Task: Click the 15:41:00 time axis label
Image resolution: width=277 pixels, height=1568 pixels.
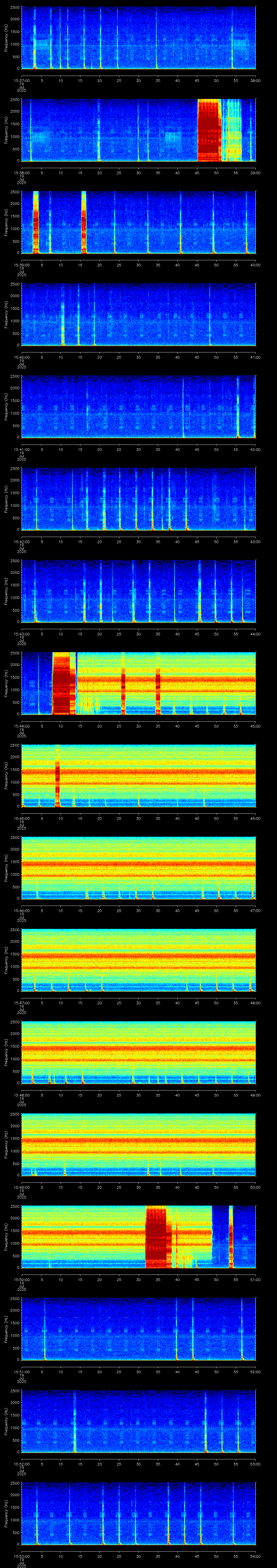Action: coord(21,449)
